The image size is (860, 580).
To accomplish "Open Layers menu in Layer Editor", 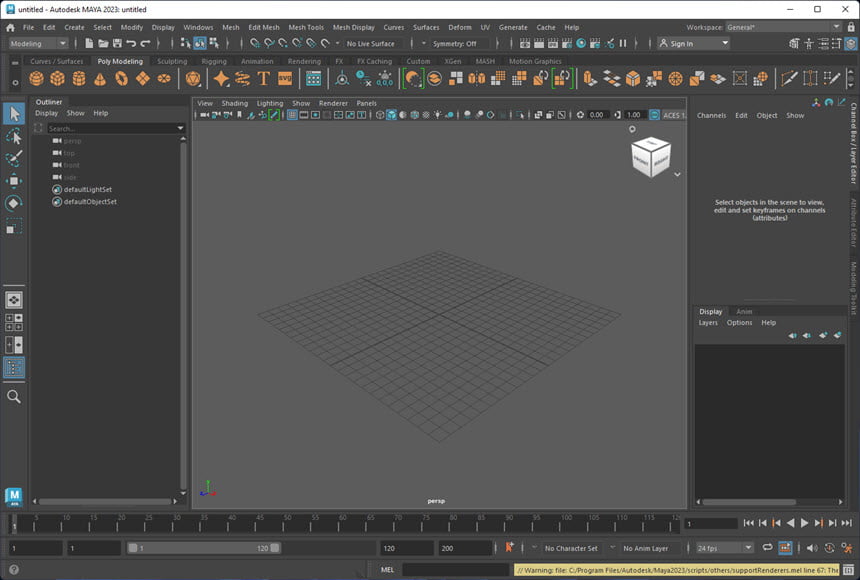I will pyautogui.click(x=708, y=323).
